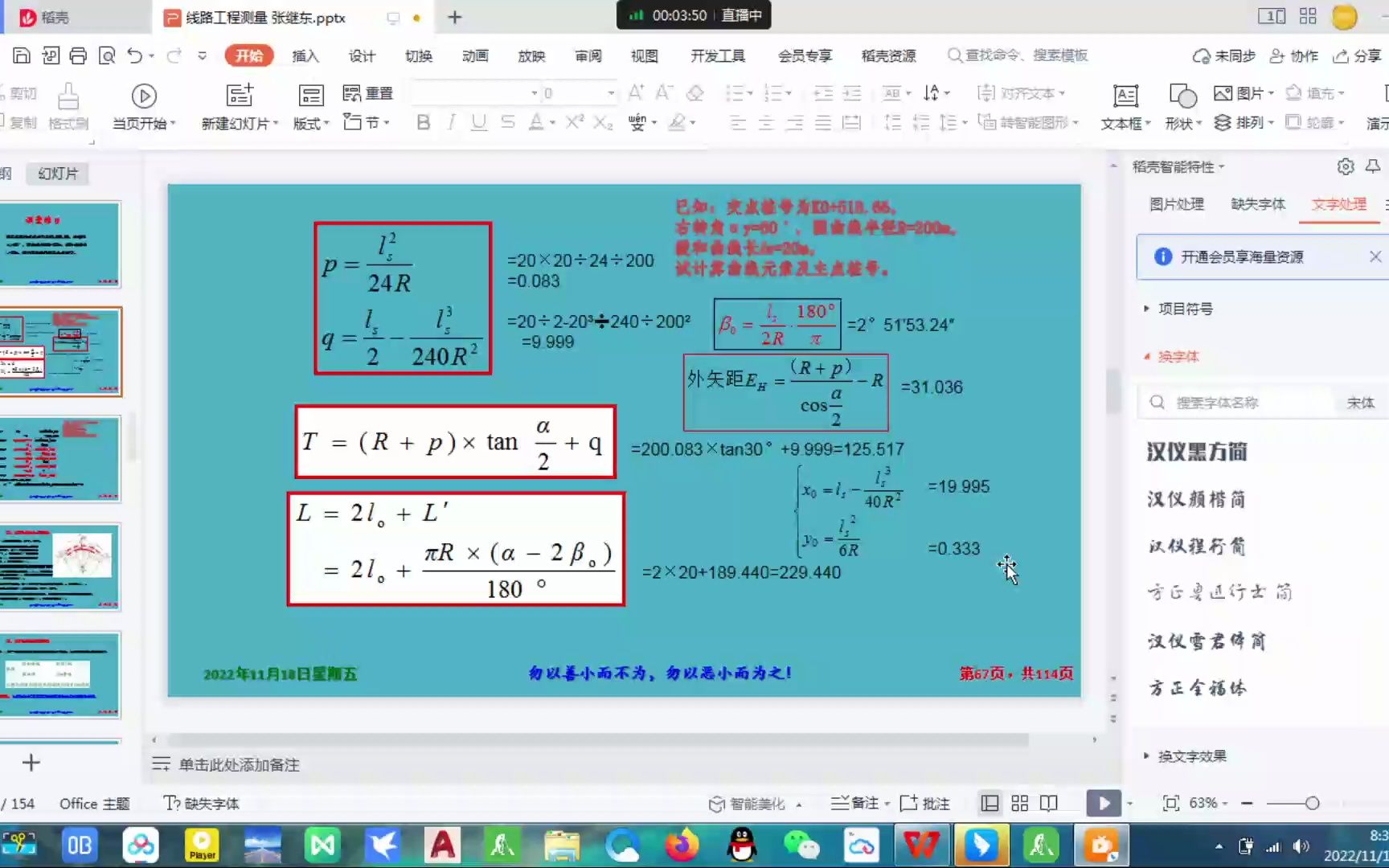This screenshot has width=1389, height=868.
Task: Open the QQ penguin taskbar icon
Action: tap(741, 845)
